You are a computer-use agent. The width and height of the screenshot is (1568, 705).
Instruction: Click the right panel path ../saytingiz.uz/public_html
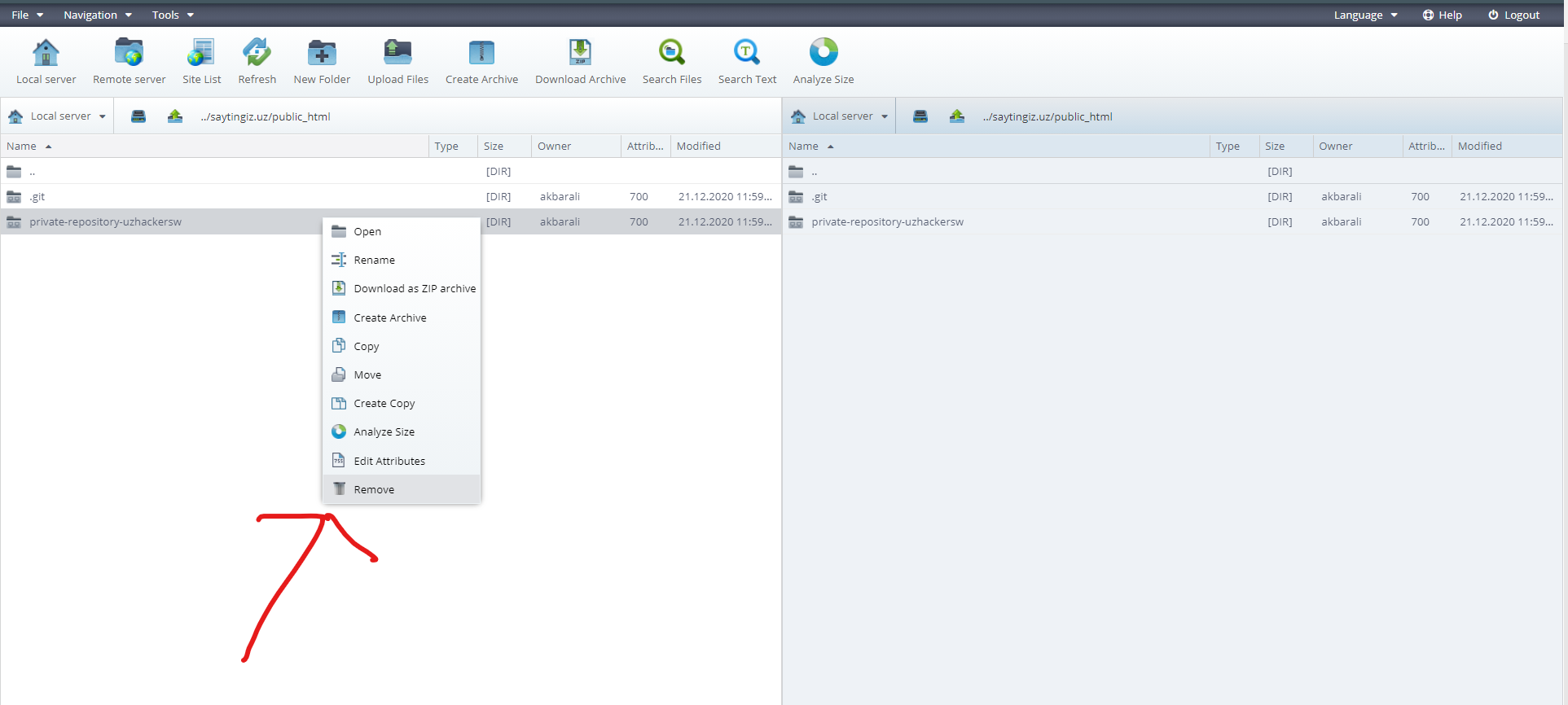[x=1048, y=116]
